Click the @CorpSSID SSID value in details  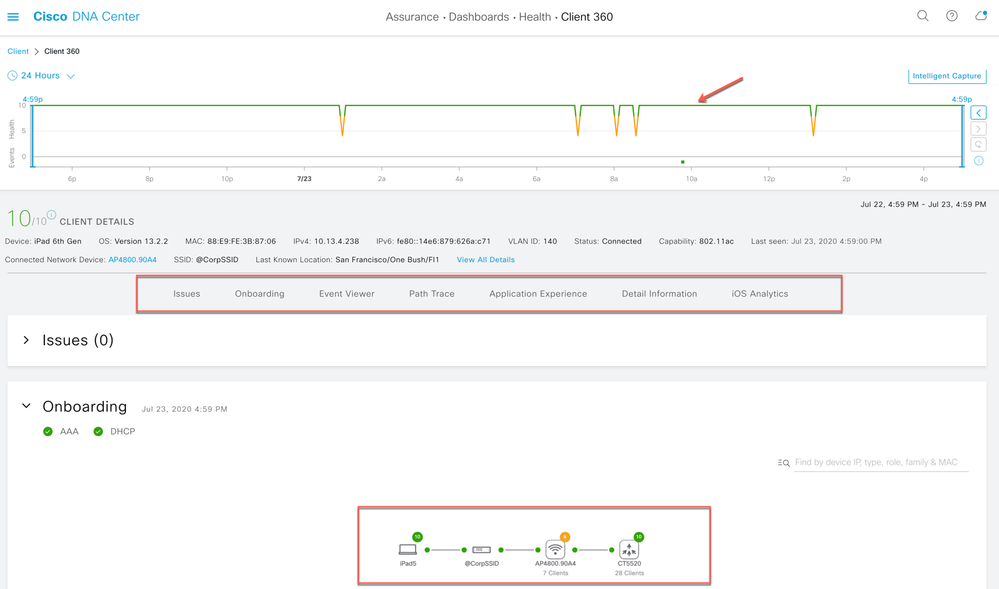(217, 259)
